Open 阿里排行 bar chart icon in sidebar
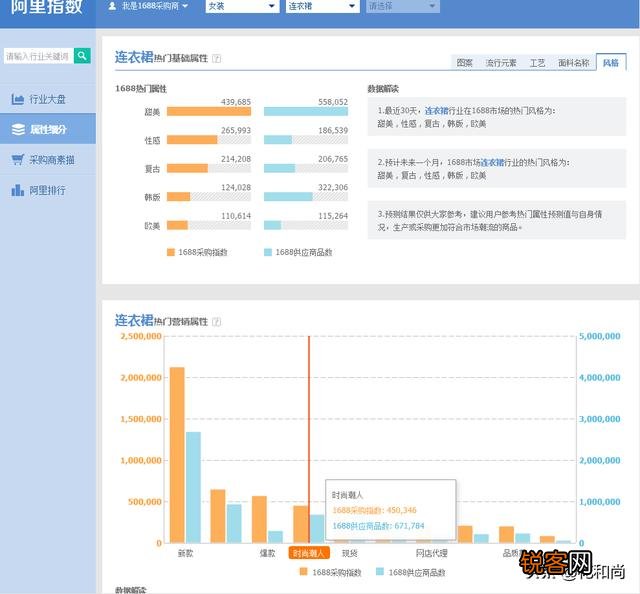This screenshot has height=594, width=640. pyautogui.click(x=18, y=190)
